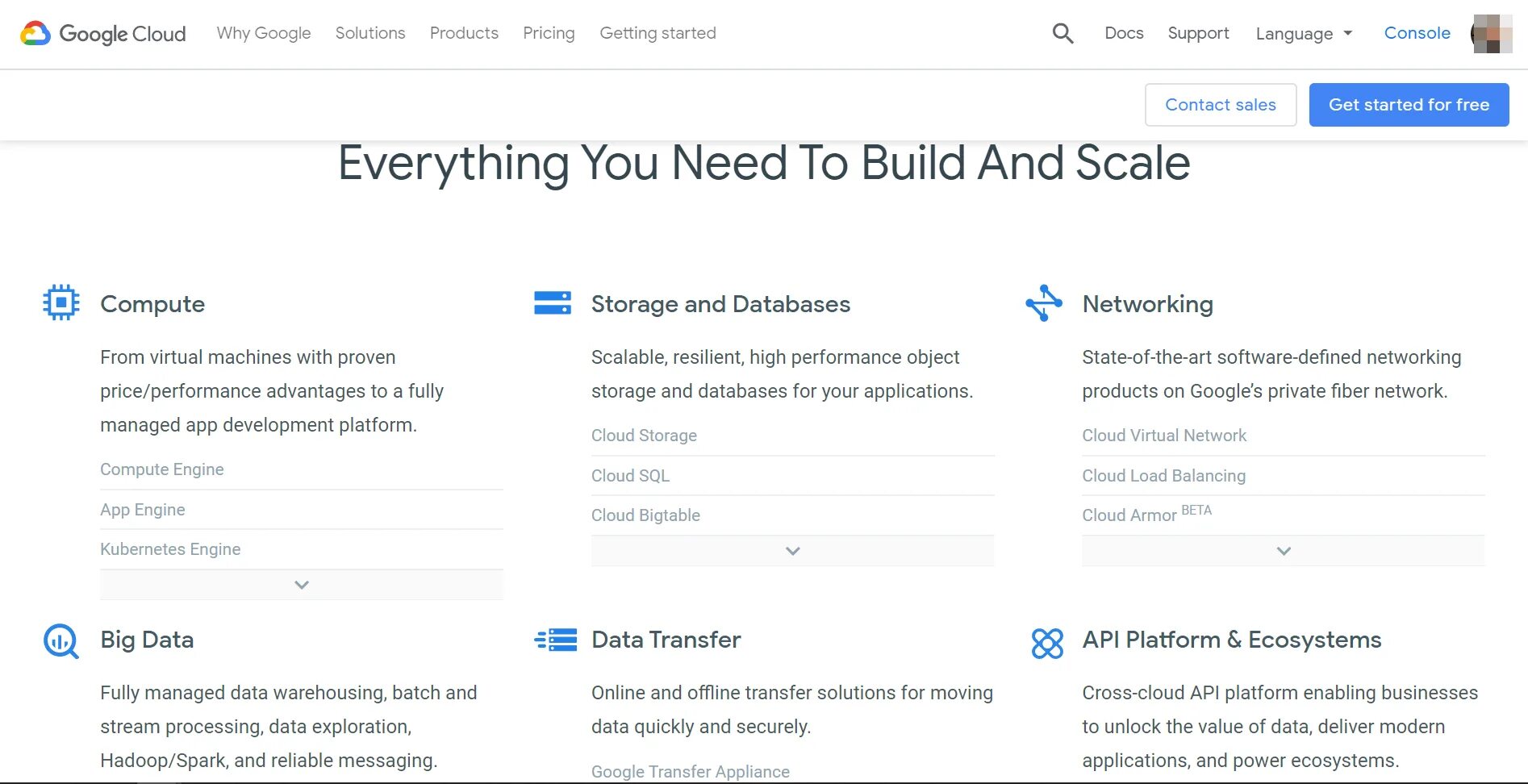The height and width of the screenshot is (784, 1528).
Task: Open the Why Google menu
Action: pyautogui.click(x=264, y=33)
